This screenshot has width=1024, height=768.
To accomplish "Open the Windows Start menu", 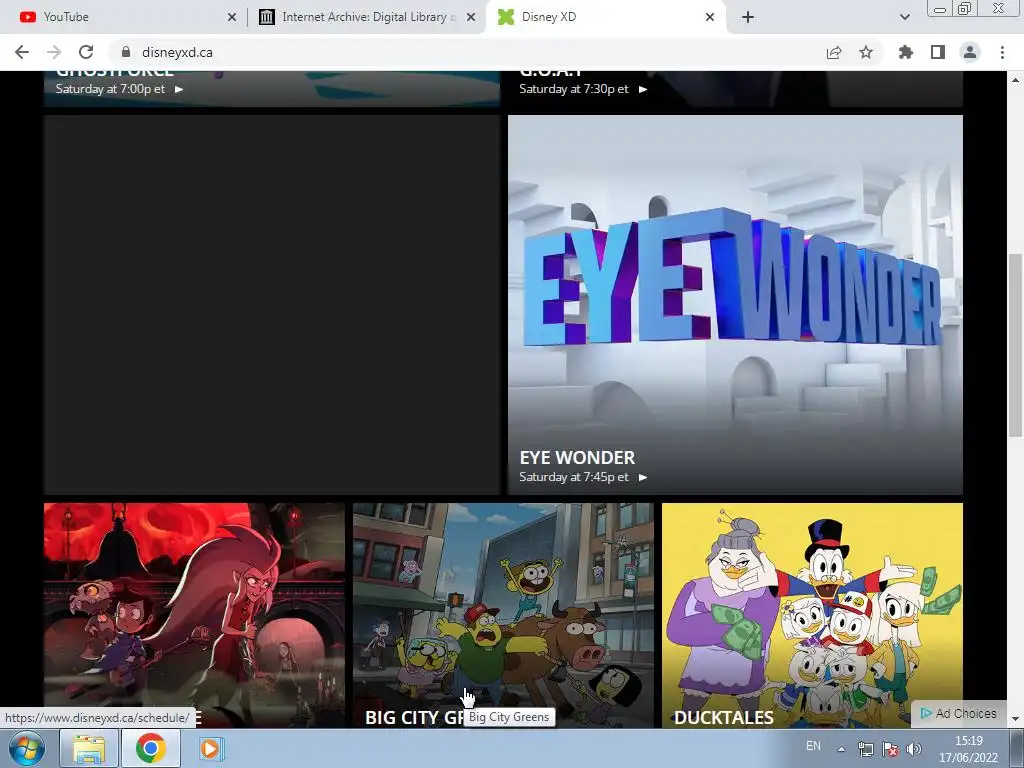I will click(26, 748).
